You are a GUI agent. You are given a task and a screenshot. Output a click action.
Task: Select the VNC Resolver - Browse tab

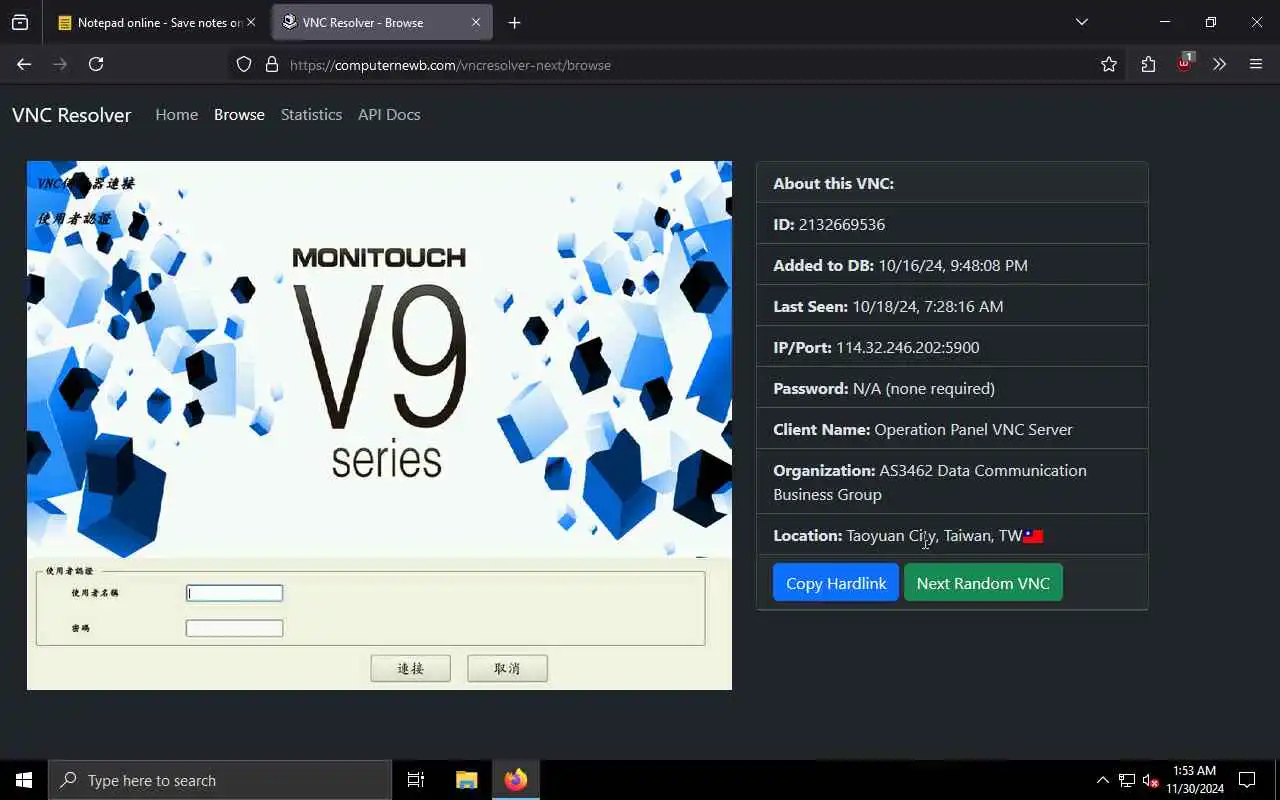383,22
